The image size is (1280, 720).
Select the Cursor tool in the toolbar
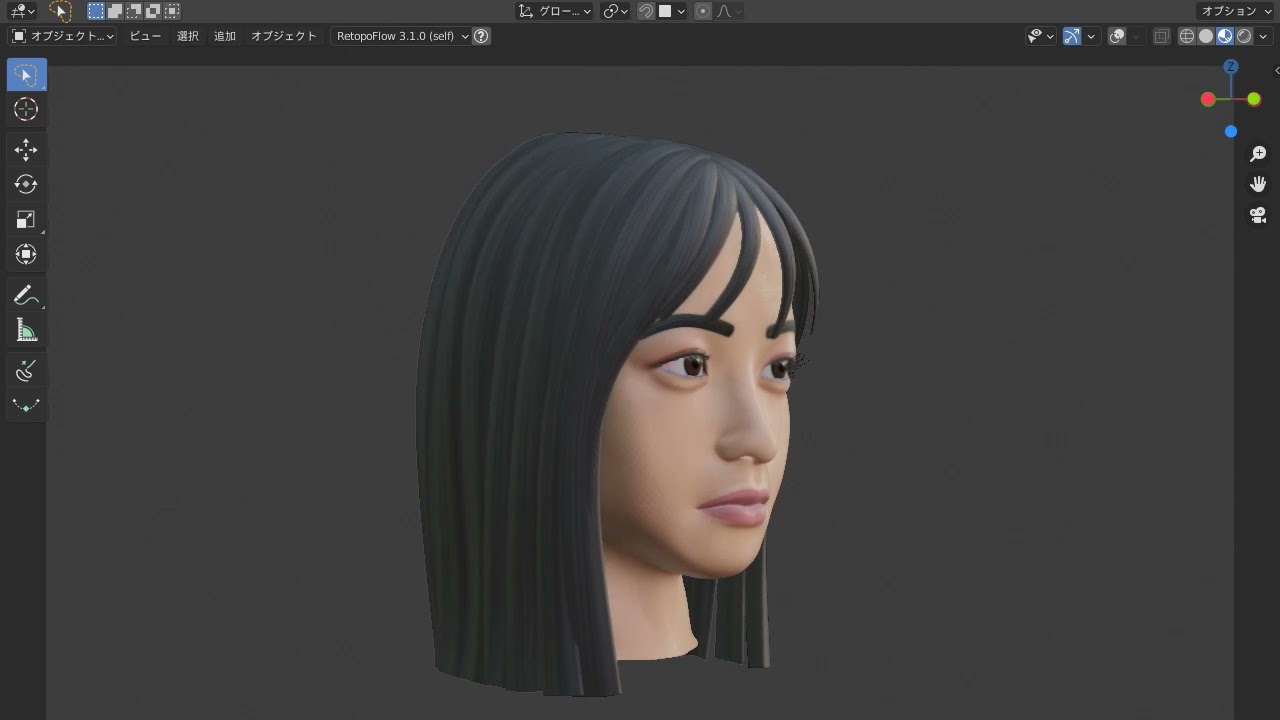26,110
